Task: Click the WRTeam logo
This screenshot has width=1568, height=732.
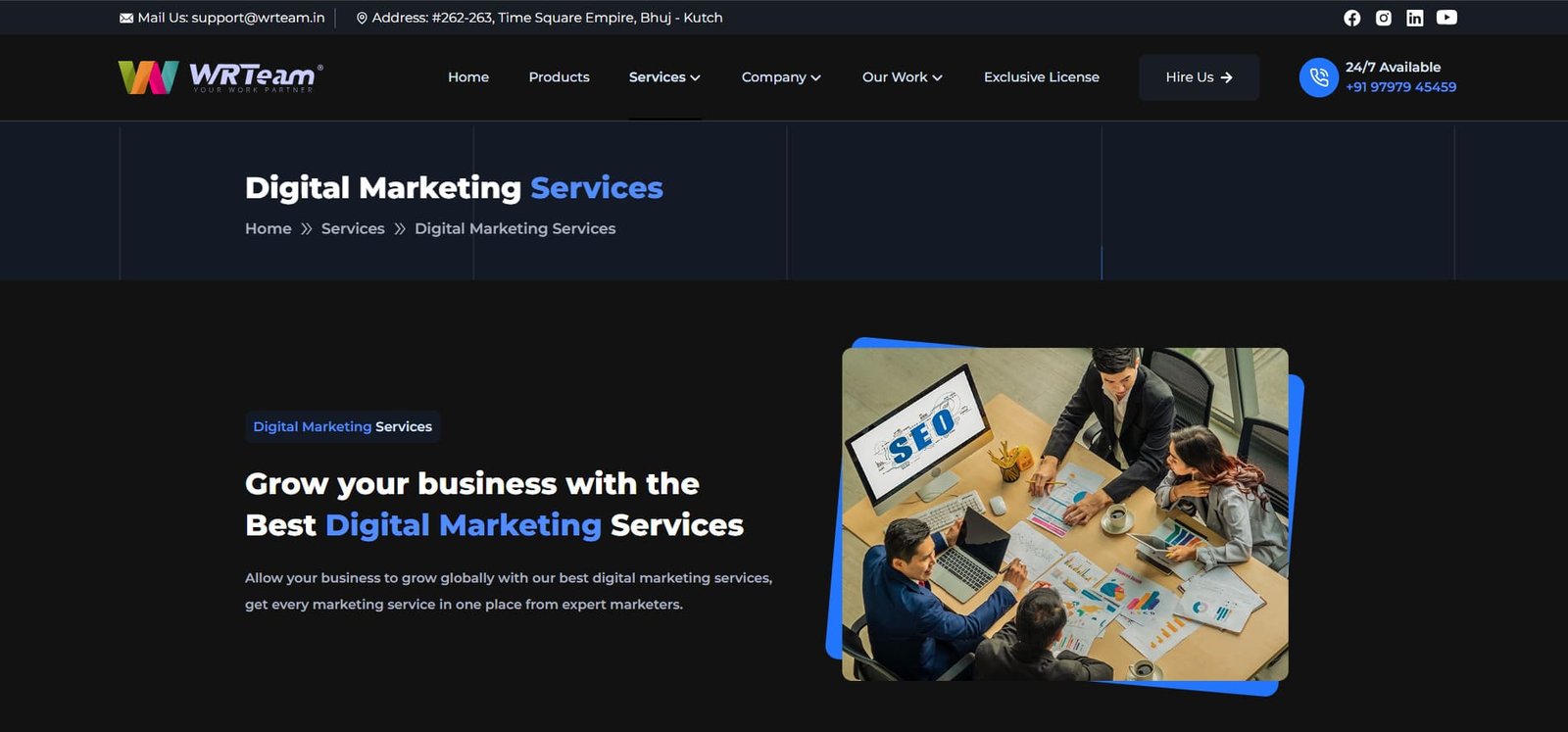Action: (220, 76)
